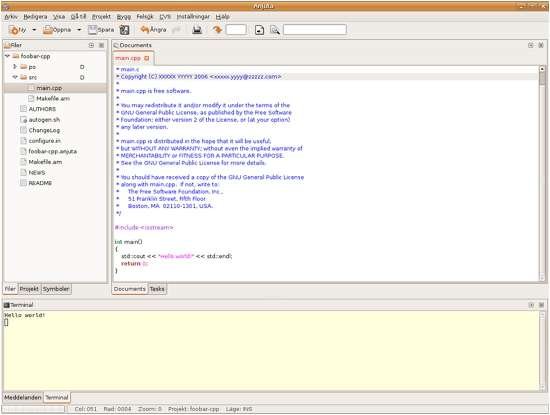Open the dropdown arrow beside Ny

34,30
